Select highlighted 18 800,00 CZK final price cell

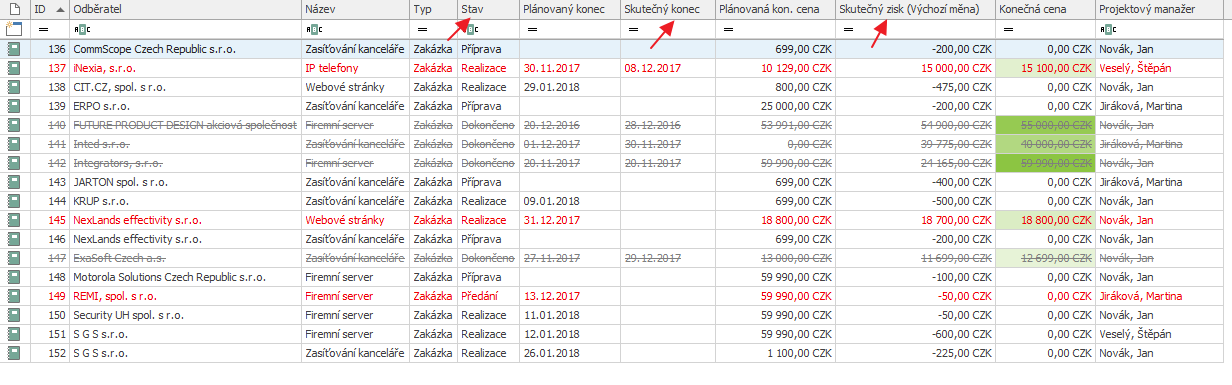coord(1045,220)
